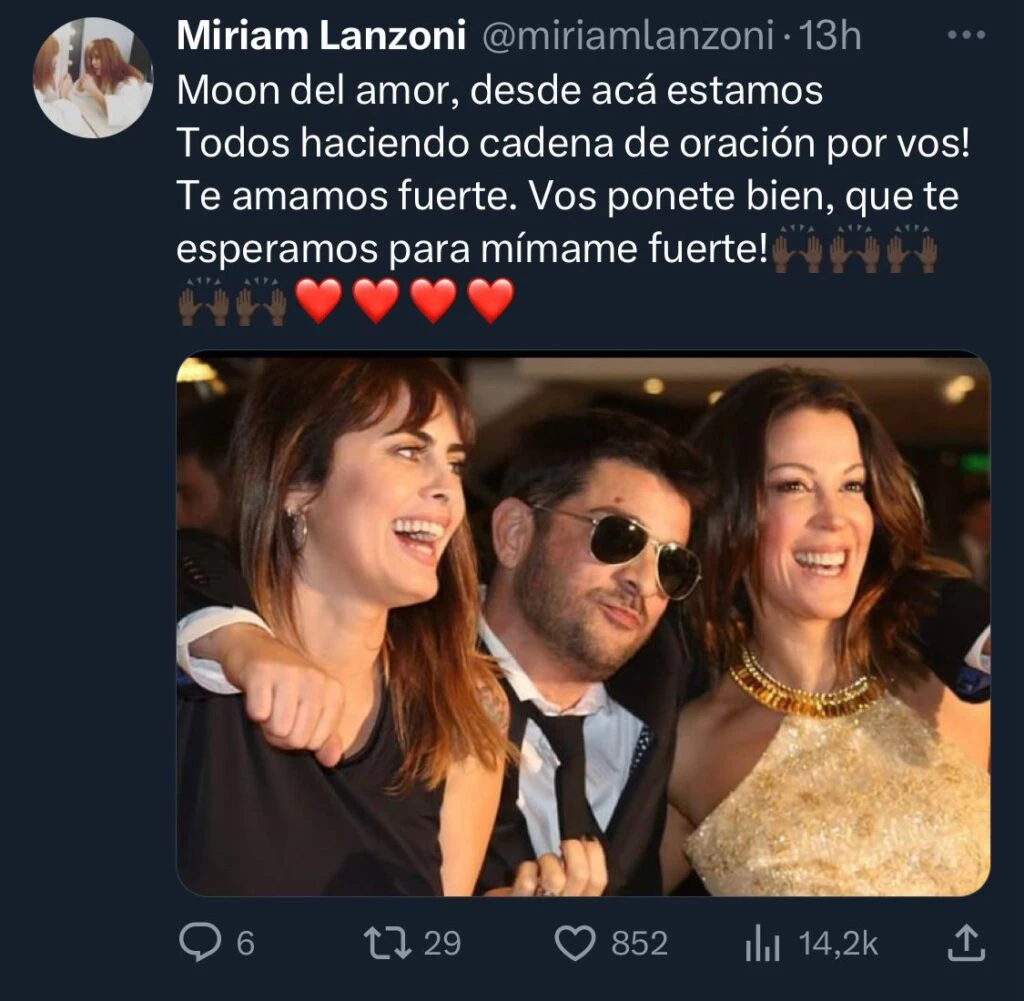Click the first red heart emoji
The image size is (1024, 1001).
tap(319, 301)
